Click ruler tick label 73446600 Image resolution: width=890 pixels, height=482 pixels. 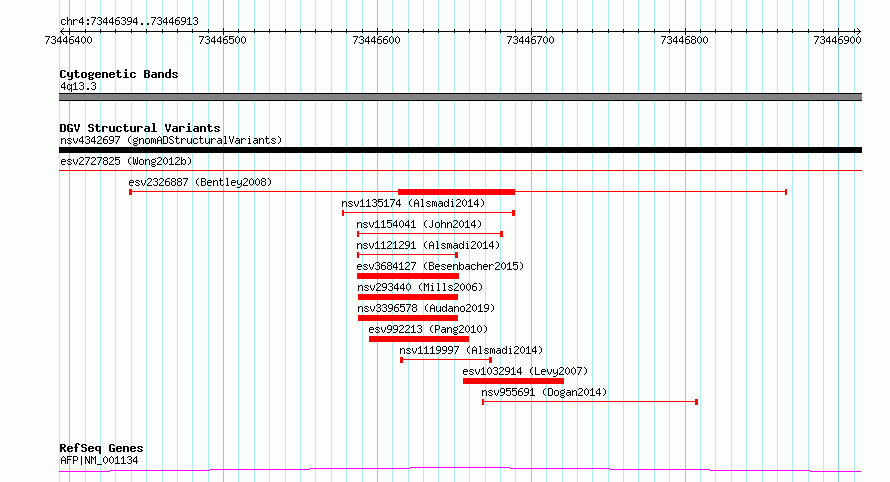pos(376,40)
